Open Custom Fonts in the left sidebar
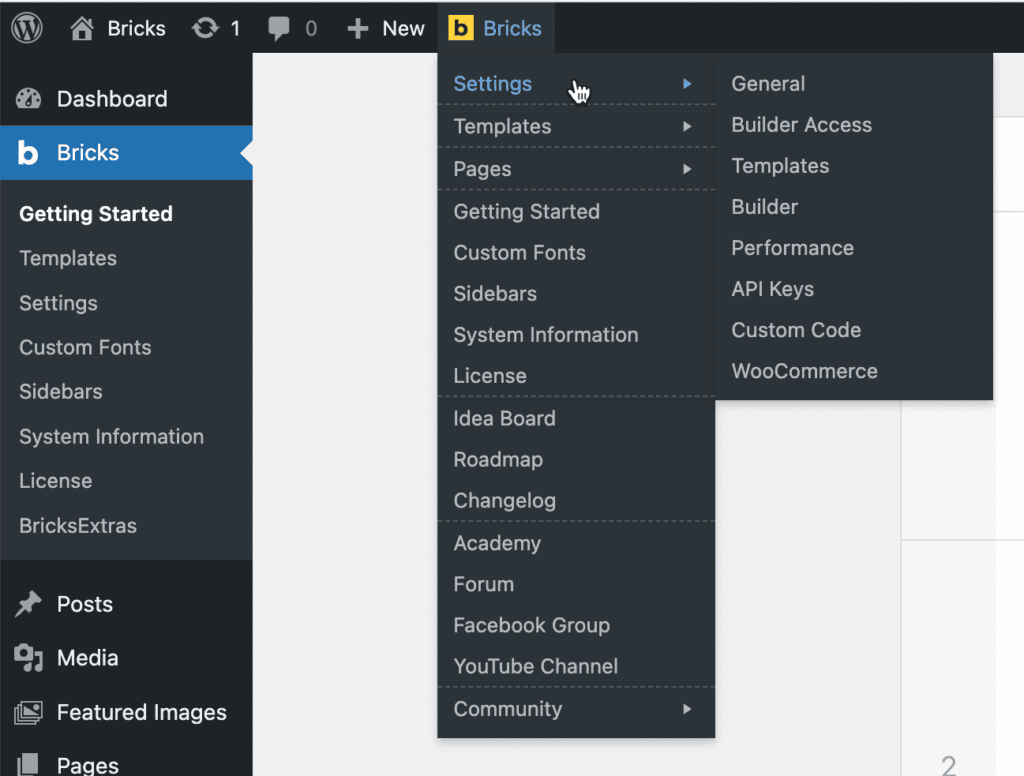This screenshot has height=776, width=1024. click(x=85, y=347)
